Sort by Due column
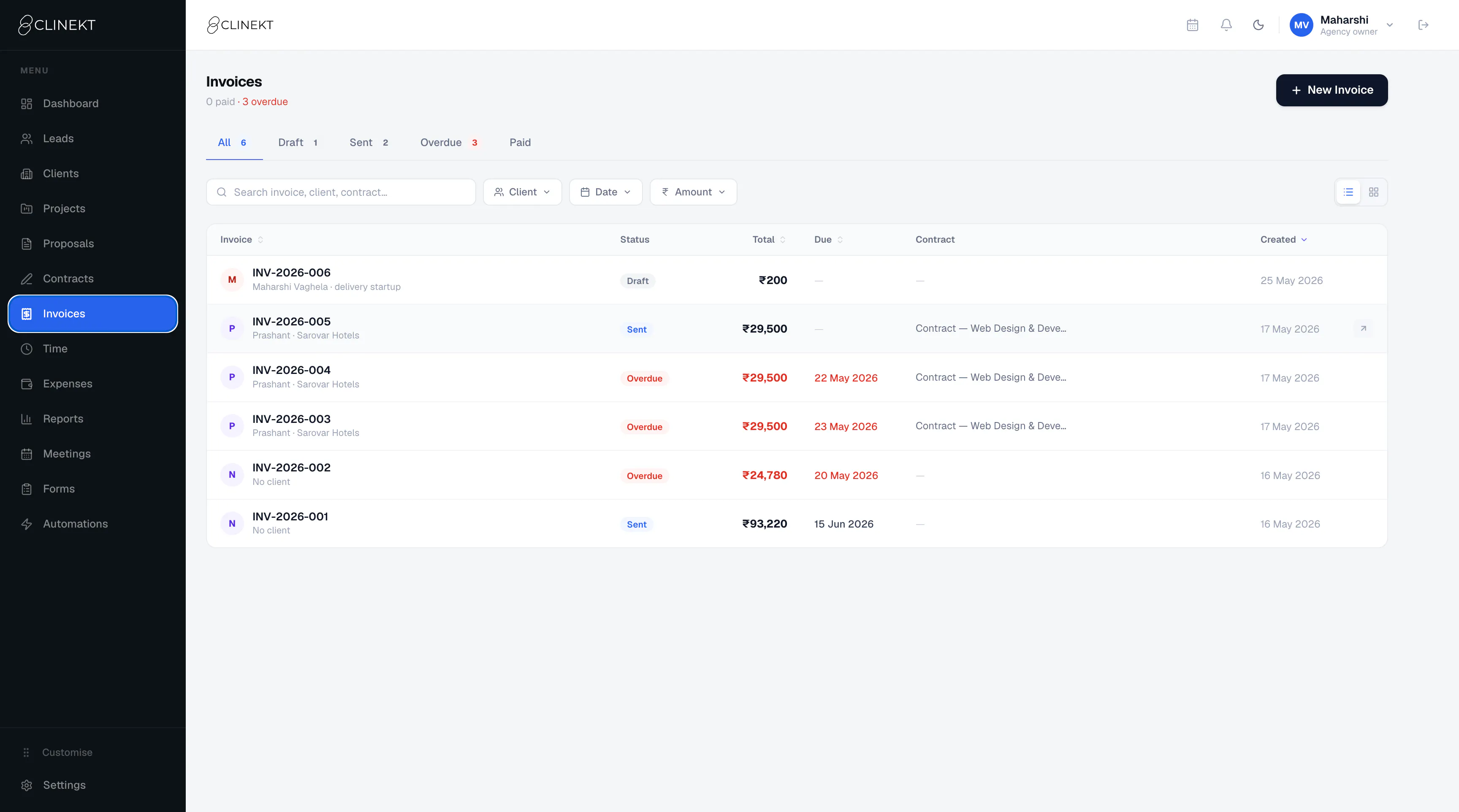This screenshot has height=812, width=1459. (829, 240)
